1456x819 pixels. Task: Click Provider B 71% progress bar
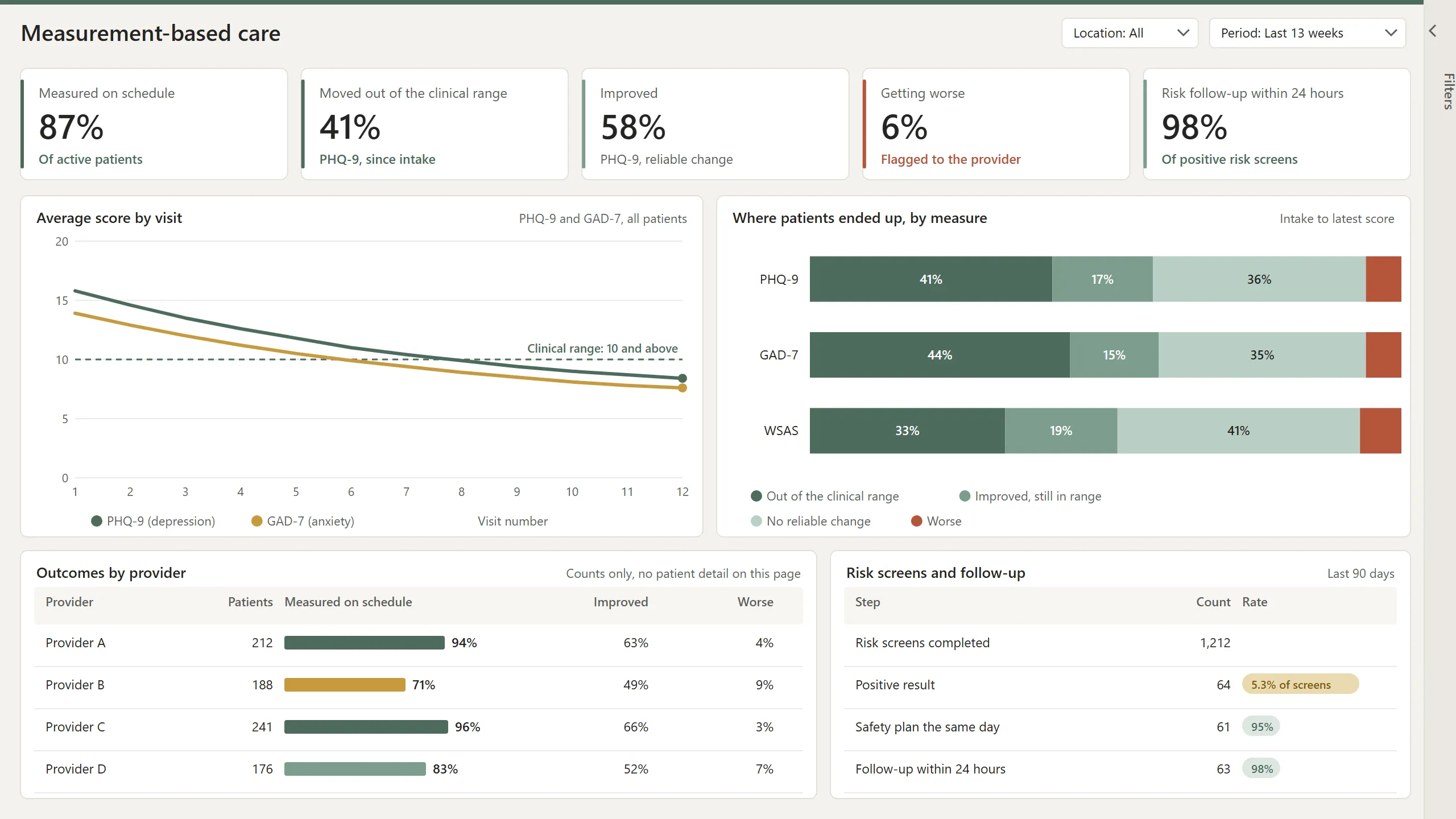point(345,685)
